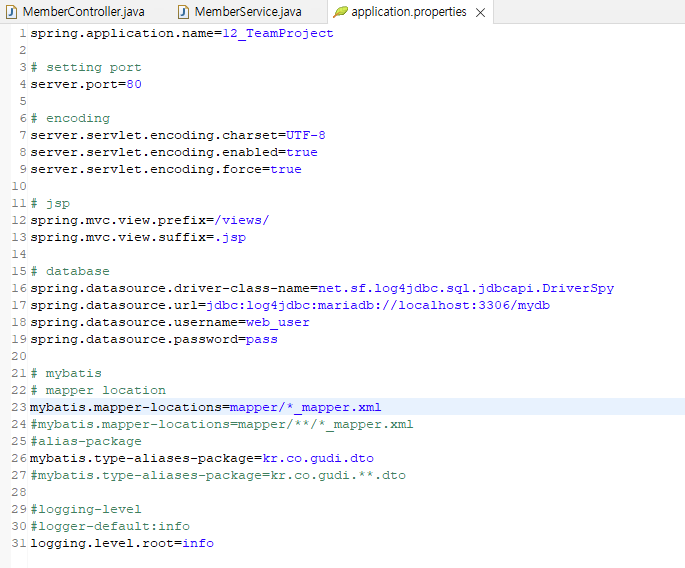Click the '# jsp' comment
This screenshot has height=568, width=685.
point(50,204)
